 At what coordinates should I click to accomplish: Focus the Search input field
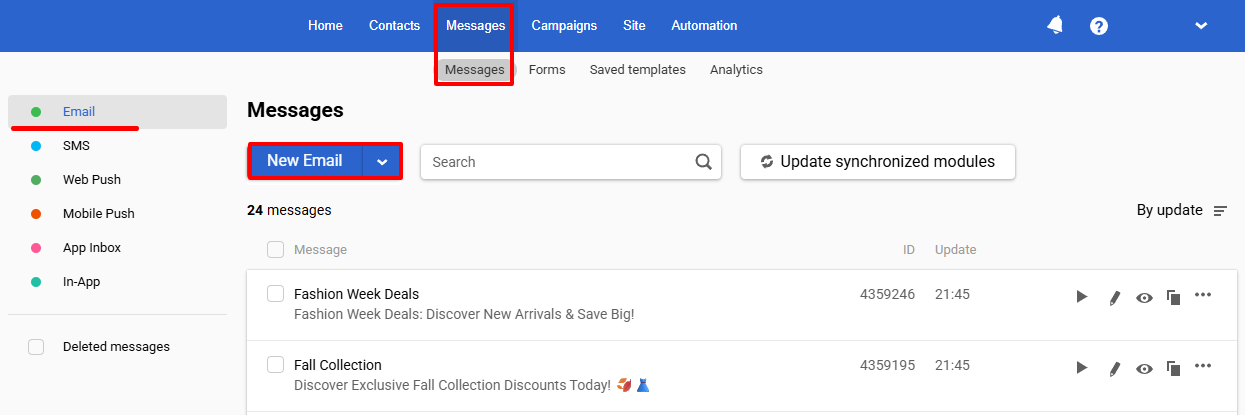571,162
